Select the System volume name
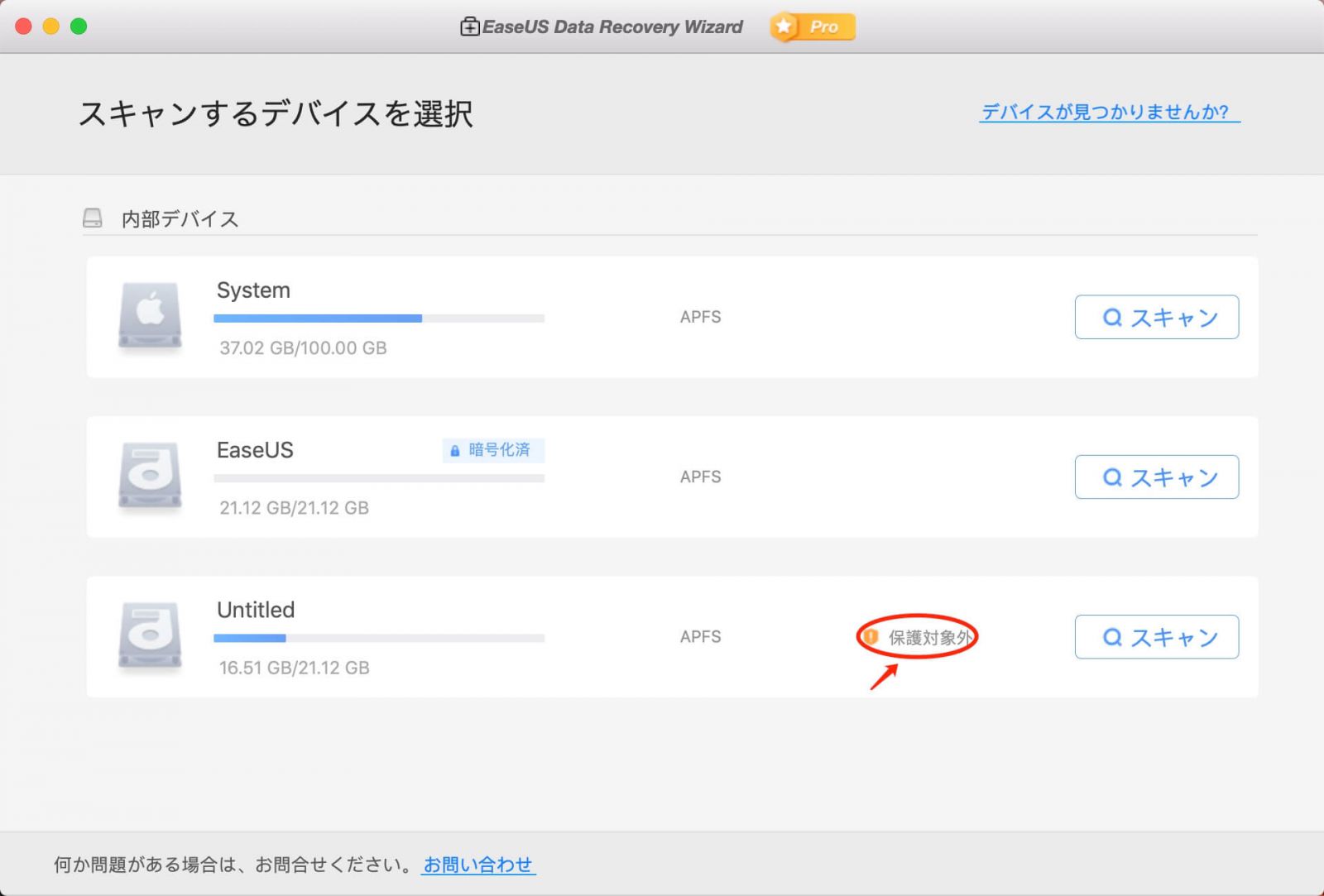The image size is (1324, 896). (x=253, y=290)
